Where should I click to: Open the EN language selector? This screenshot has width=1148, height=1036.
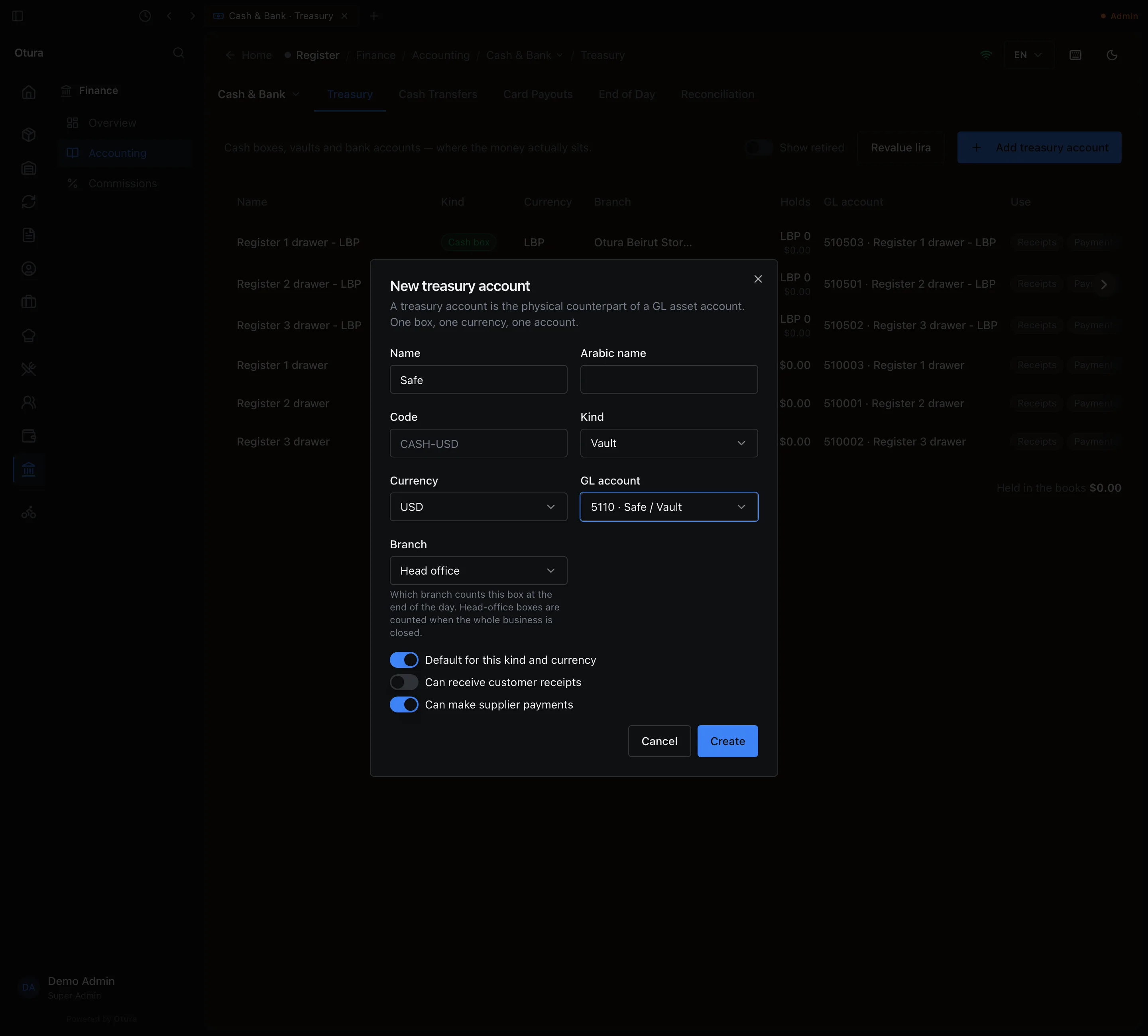1028,55
